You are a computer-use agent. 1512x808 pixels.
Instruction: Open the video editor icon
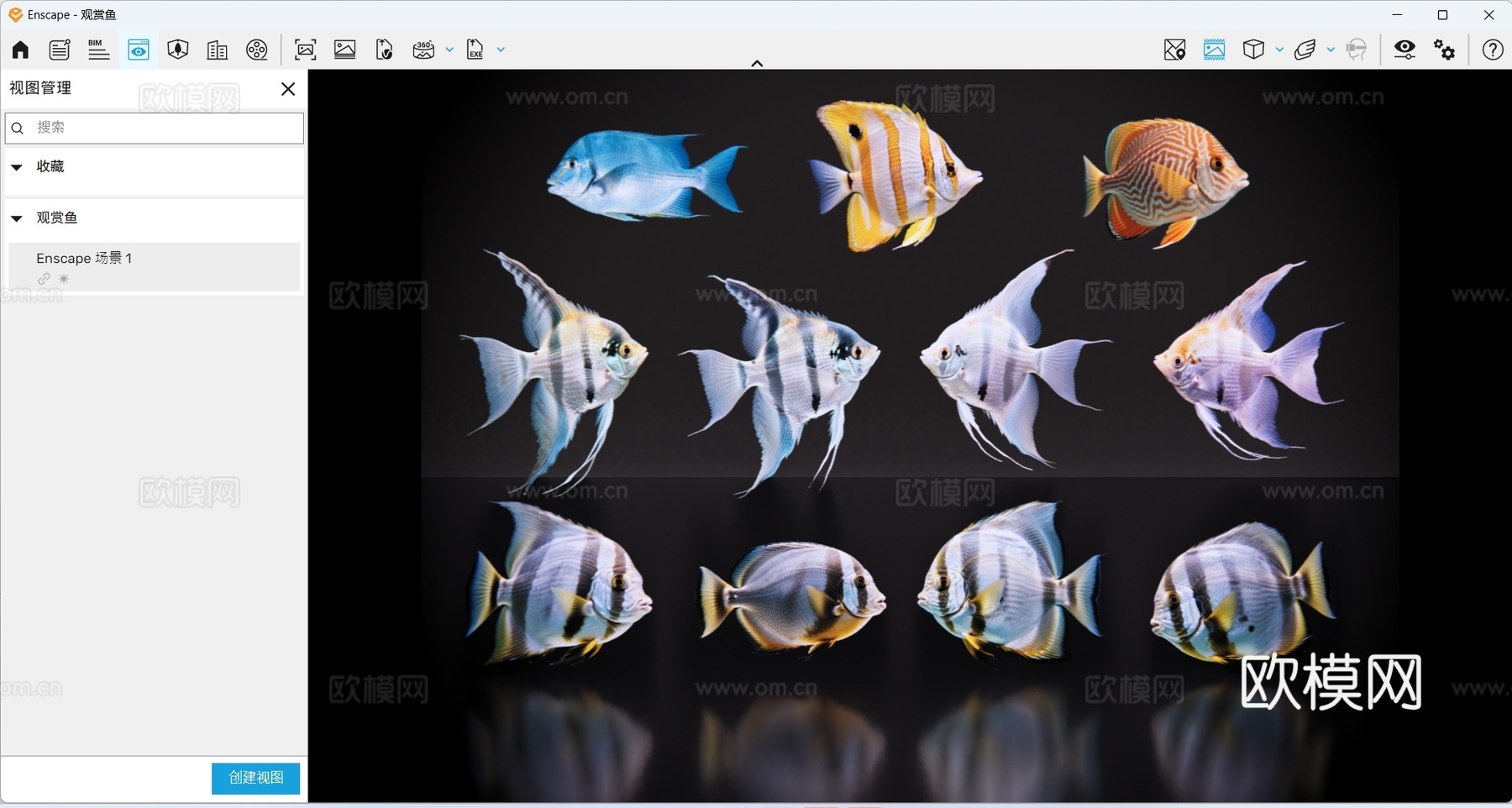click(257, 50)
